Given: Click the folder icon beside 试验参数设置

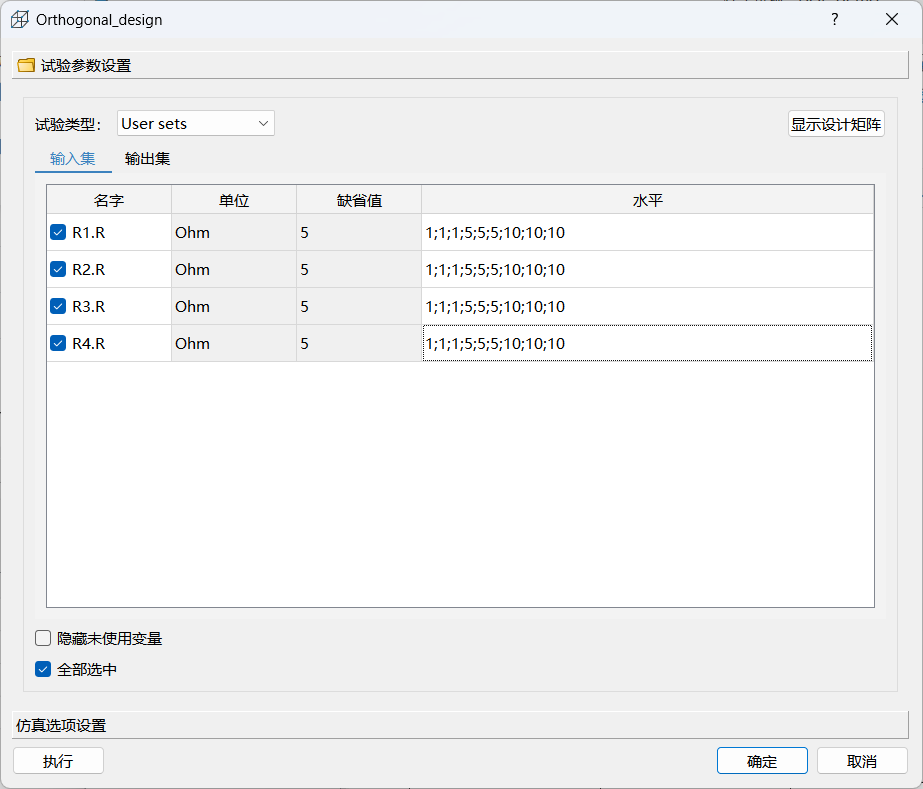Looking at the screenshot, I should (26, 66).
